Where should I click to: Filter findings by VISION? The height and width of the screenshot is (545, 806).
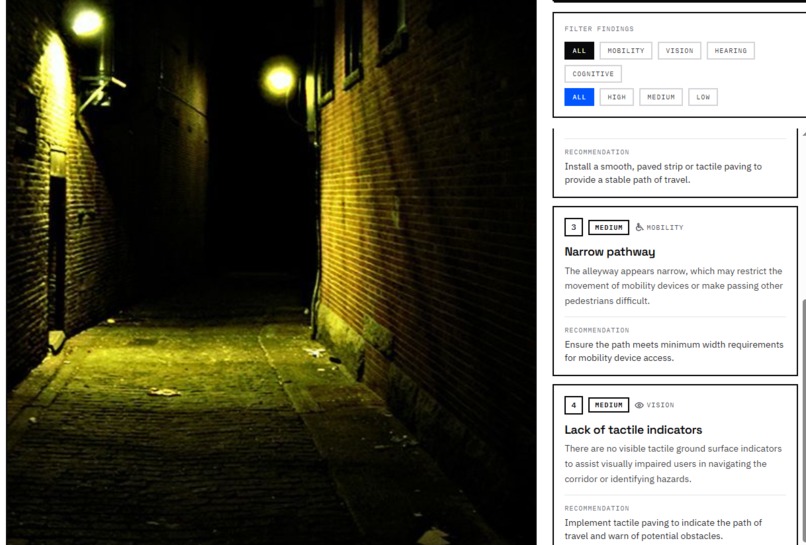(x=679, y=50)
